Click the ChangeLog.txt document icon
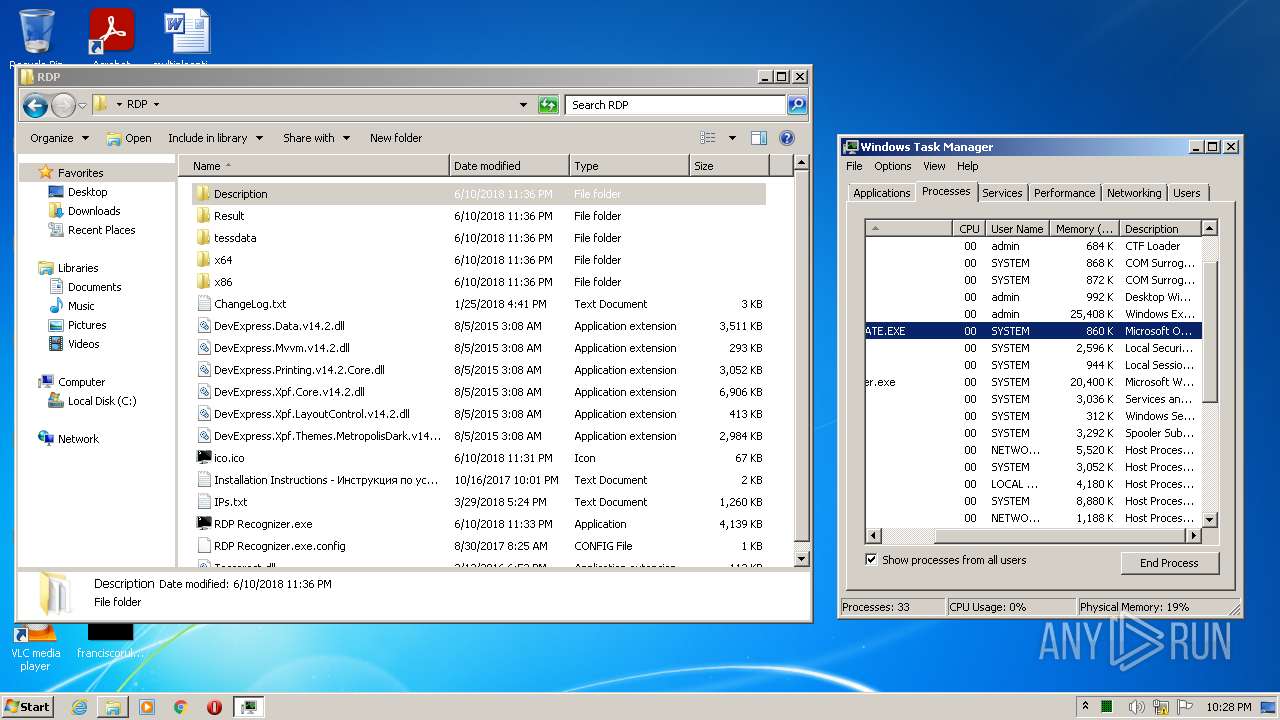This screenshot has width=1280, height=720. coord(204,304)
